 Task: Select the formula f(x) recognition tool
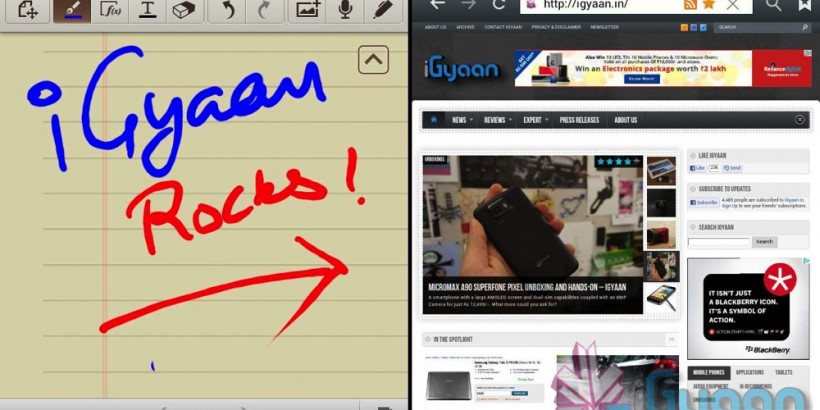[110, 10]
